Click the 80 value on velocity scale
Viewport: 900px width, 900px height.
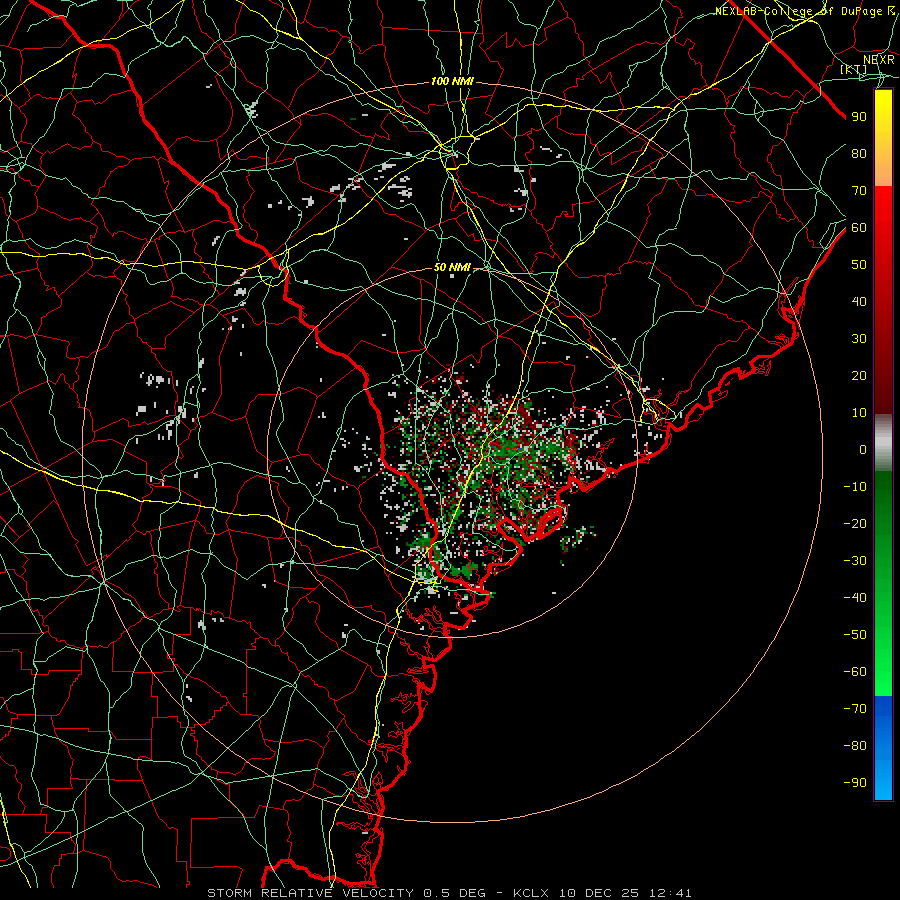[x=859, y=154]
